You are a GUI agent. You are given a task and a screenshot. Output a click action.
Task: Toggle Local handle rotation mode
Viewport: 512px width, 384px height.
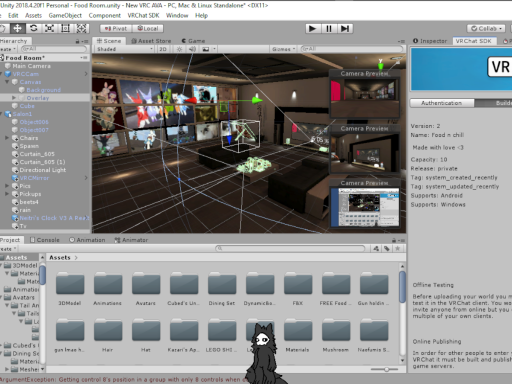pos(148,29)
